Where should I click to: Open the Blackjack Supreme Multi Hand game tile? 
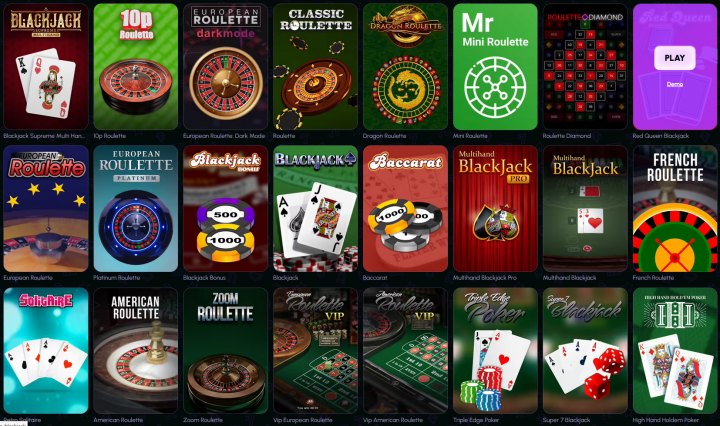[x=46, y=67]
